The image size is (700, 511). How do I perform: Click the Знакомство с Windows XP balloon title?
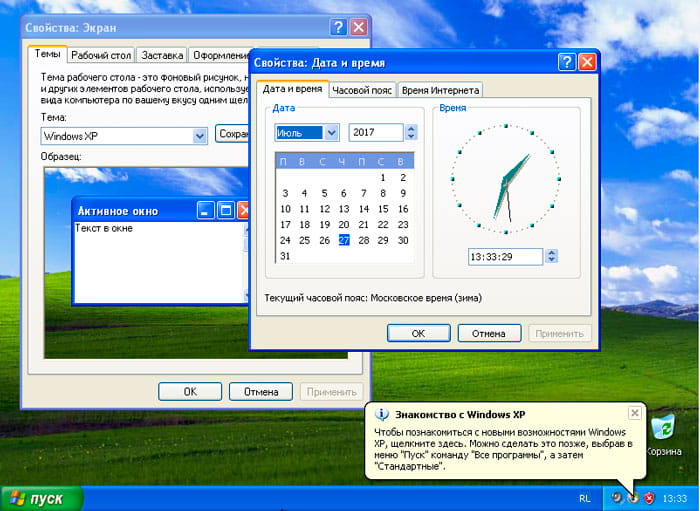[x=460, y=415]
